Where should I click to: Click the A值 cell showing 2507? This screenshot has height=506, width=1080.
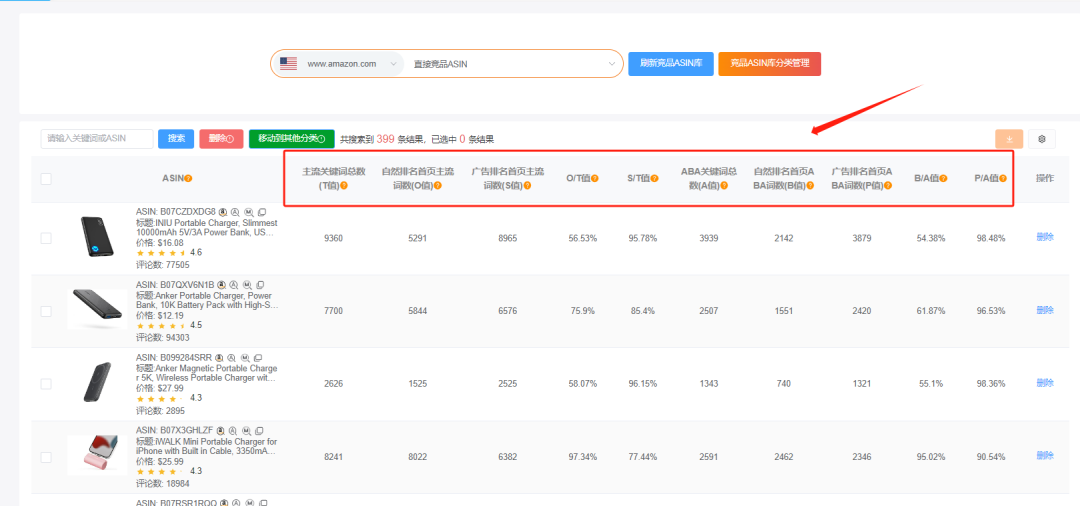click(708, 311)
